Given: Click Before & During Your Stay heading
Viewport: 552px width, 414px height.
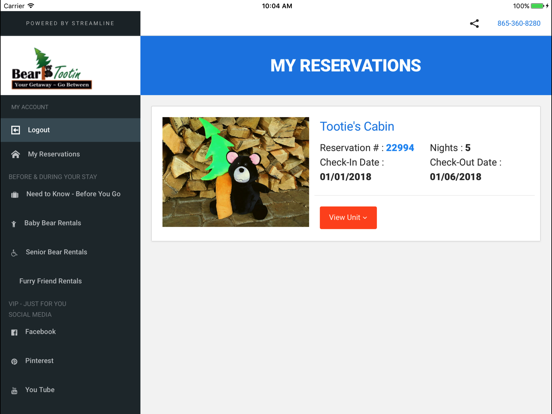Looking at the screenshot, I should tap(53, 177).
